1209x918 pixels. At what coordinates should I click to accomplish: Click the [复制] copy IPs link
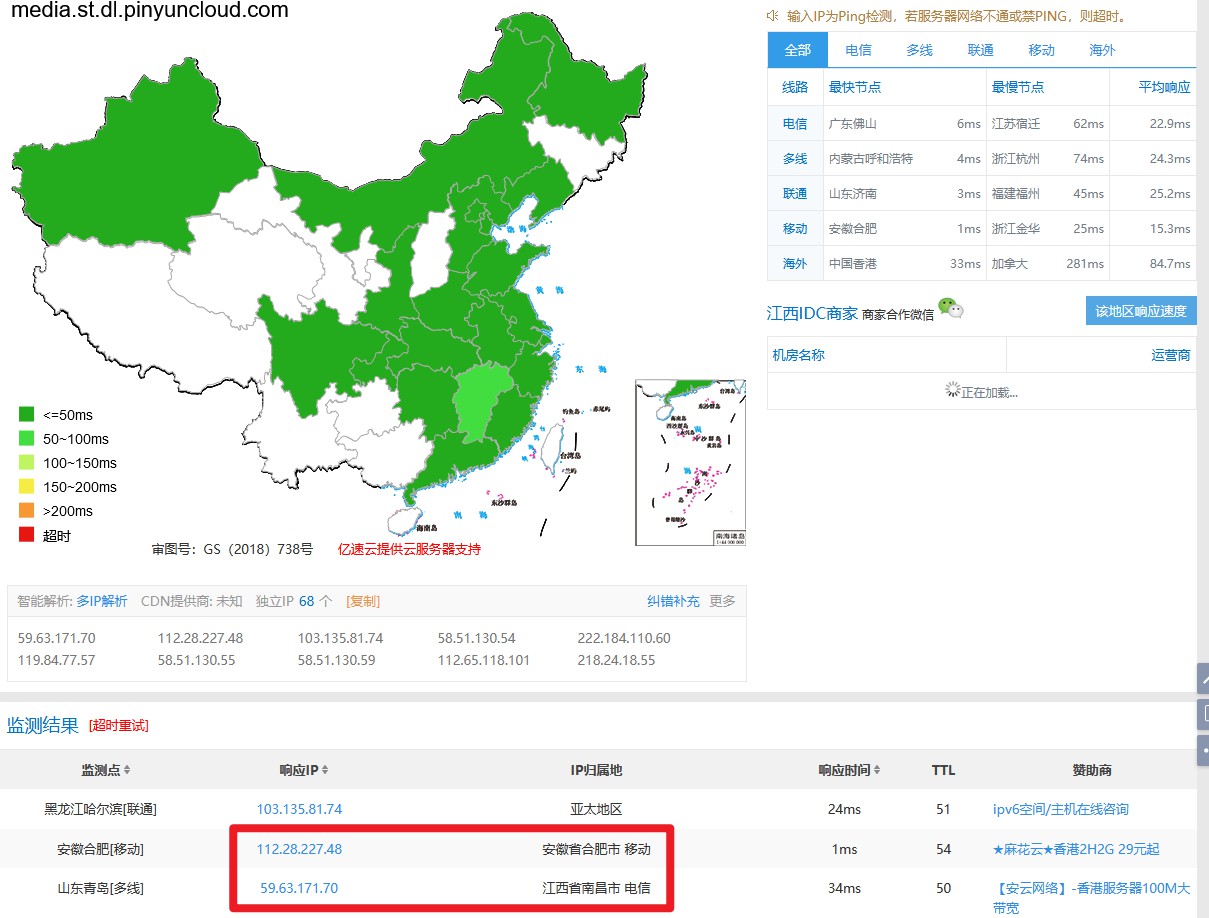[x=363, y=601]
